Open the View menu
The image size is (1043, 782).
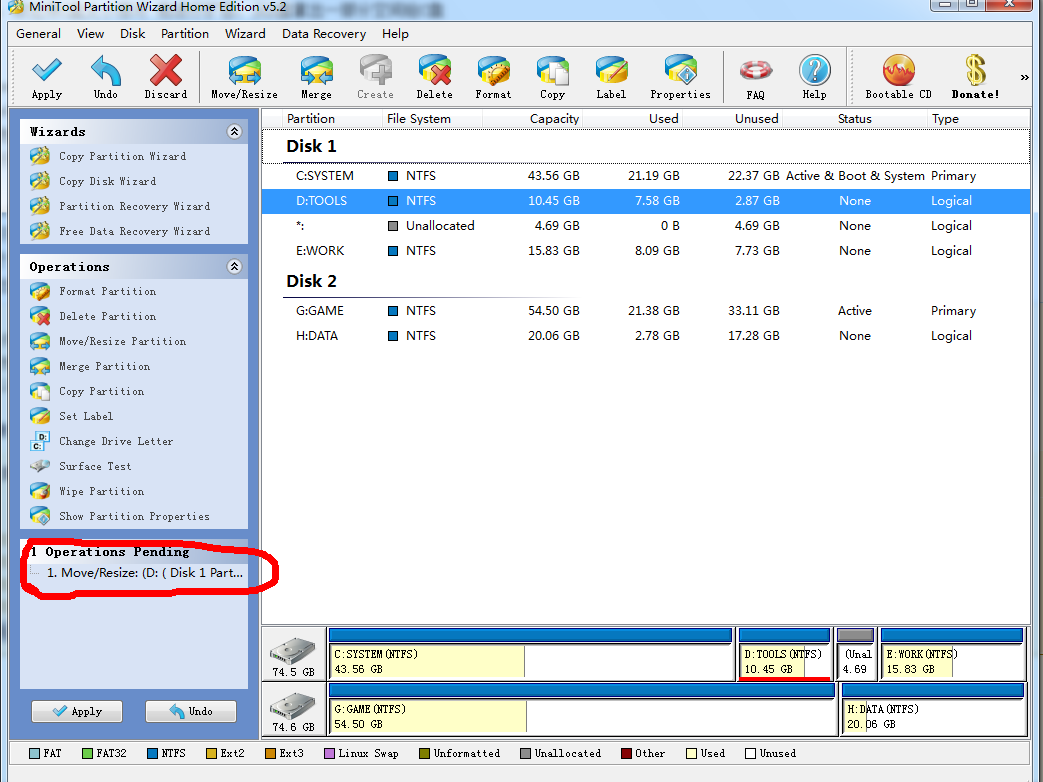(90, 34)
